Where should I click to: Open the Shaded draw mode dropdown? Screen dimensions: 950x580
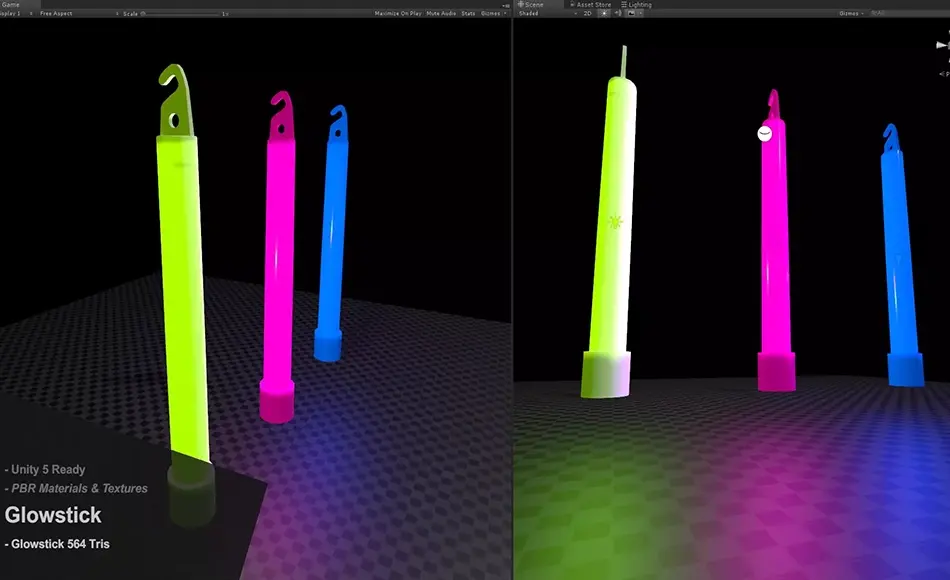point(548,13)
